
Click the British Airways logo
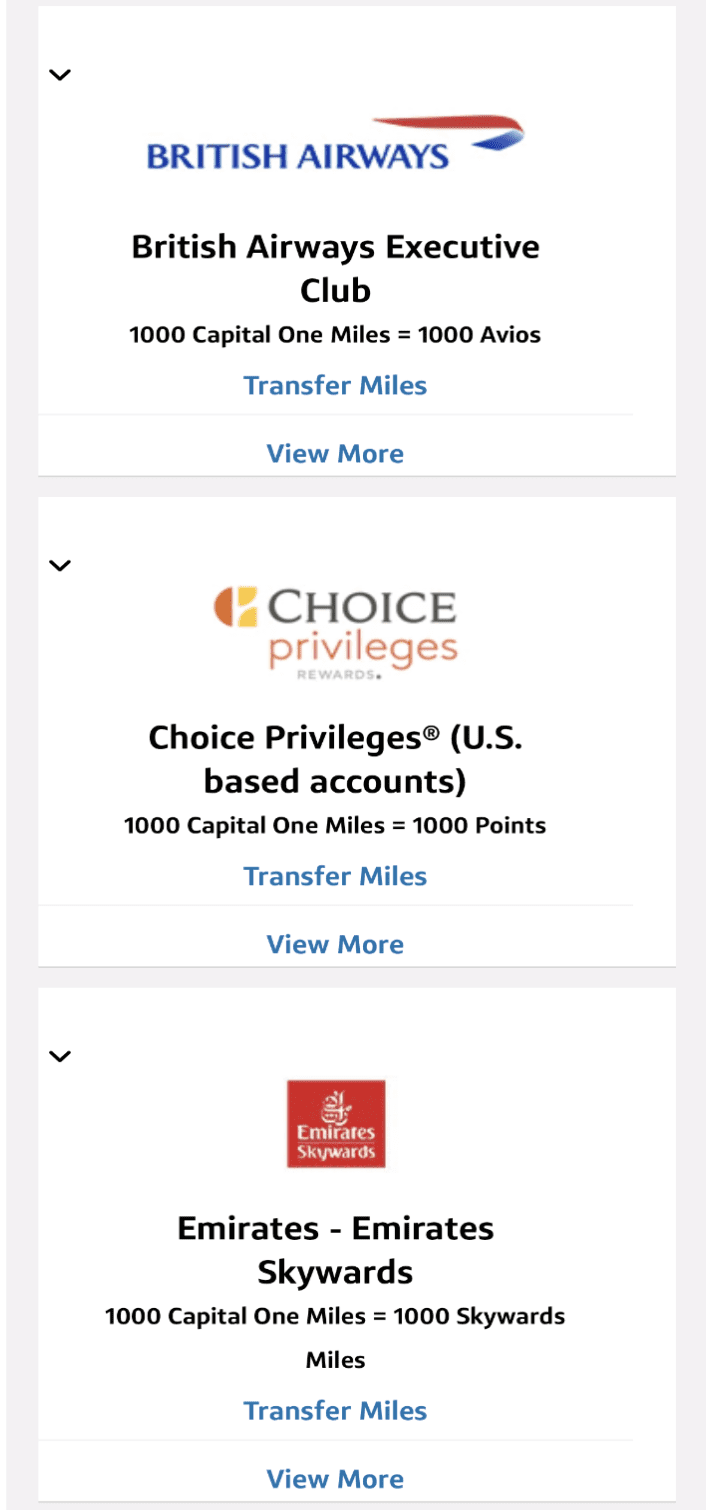336,140
